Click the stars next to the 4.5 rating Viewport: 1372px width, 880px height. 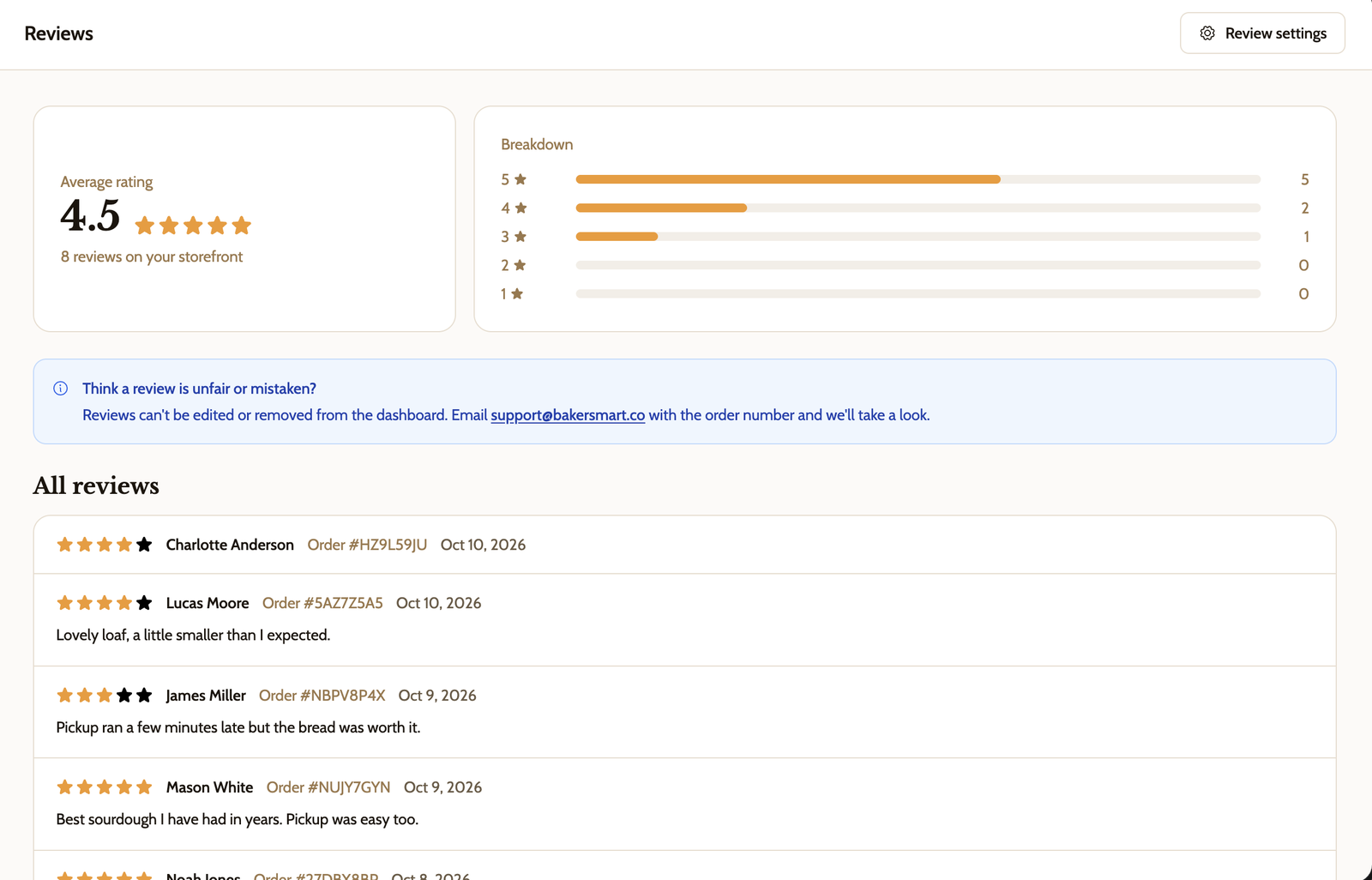(x=193, y=226)
